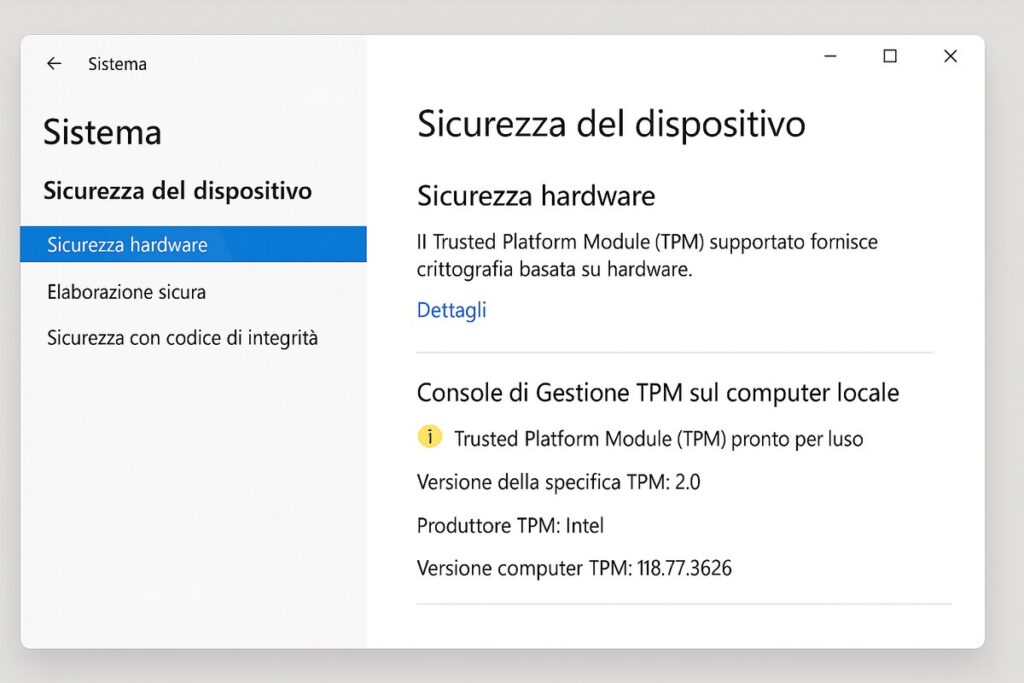Click the Versione computer TPM line

[x=574, y=568]
